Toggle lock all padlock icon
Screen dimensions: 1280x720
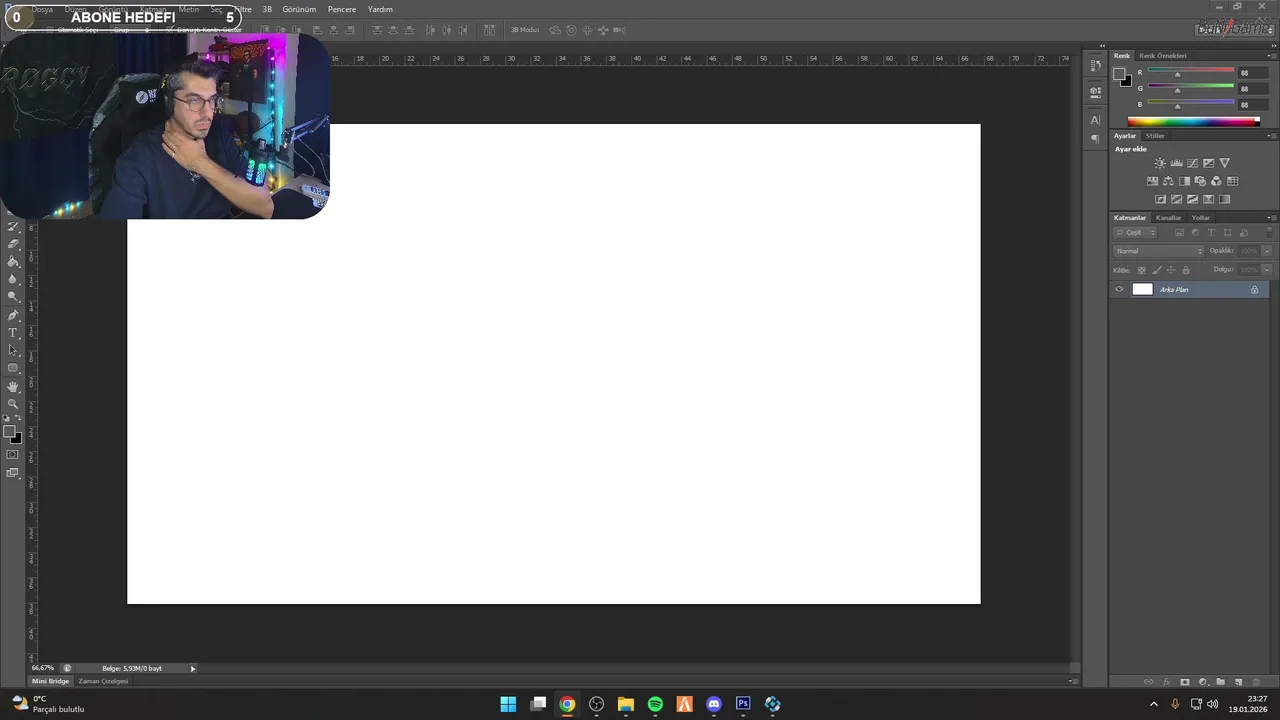[1186, 270]
